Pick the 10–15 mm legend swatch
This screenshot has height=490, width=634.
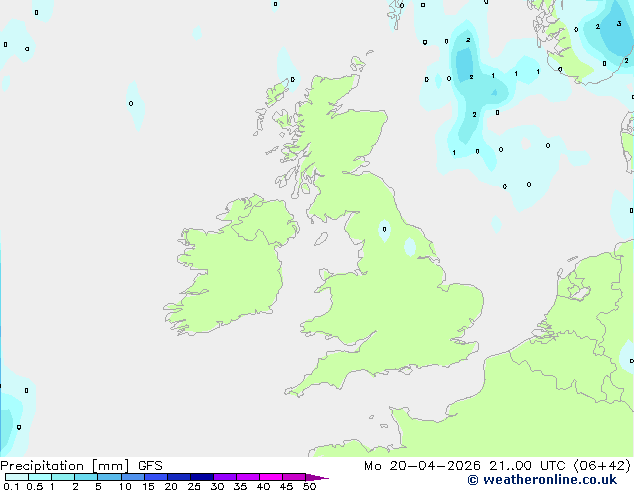pyautogui.click(x=132, y=477)
